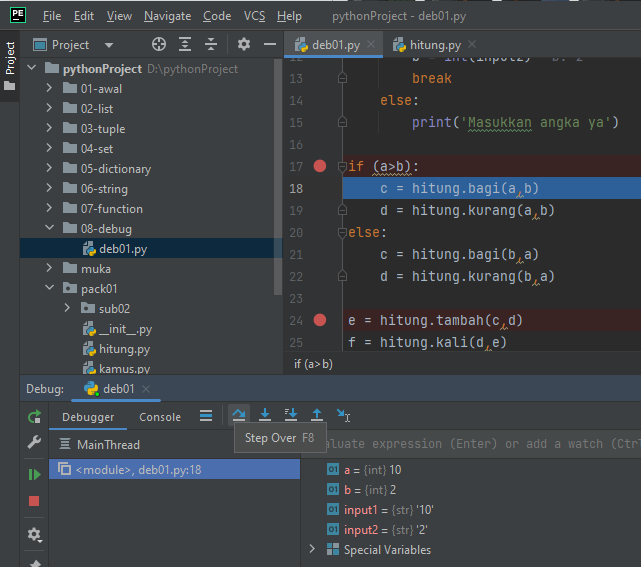
Task: Open the Project view dropdown arrow
Action: click(109, 45)
